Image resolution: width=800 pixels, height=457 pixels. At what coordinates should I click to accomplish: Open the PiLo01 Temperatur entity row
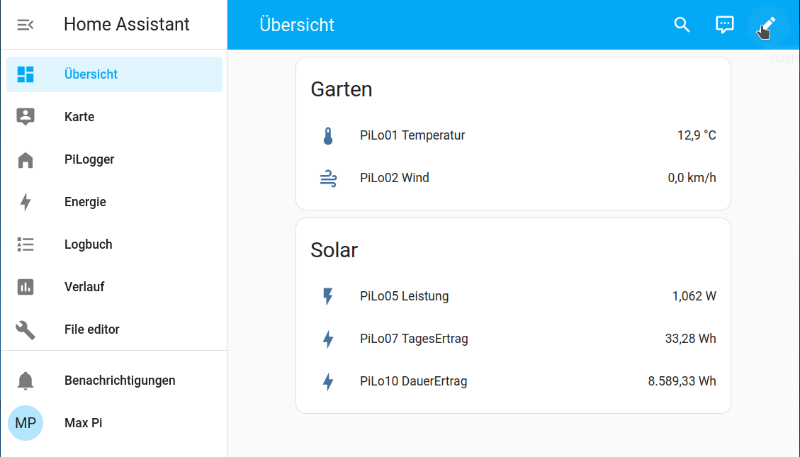pos(412,135)
